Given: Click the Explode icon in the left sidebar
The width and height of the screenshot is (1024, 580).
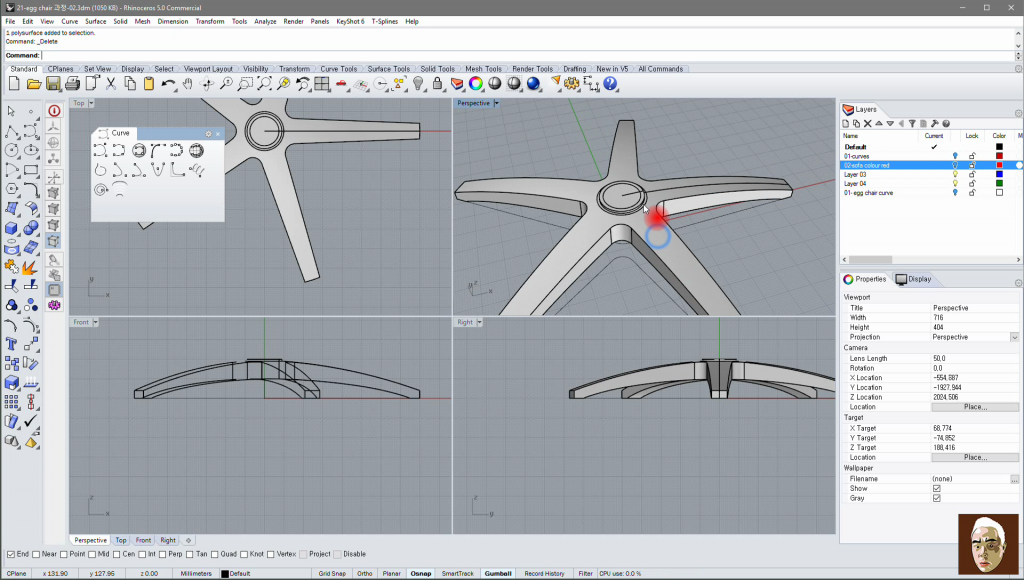Looking at the screenshot, I should 31,267.
